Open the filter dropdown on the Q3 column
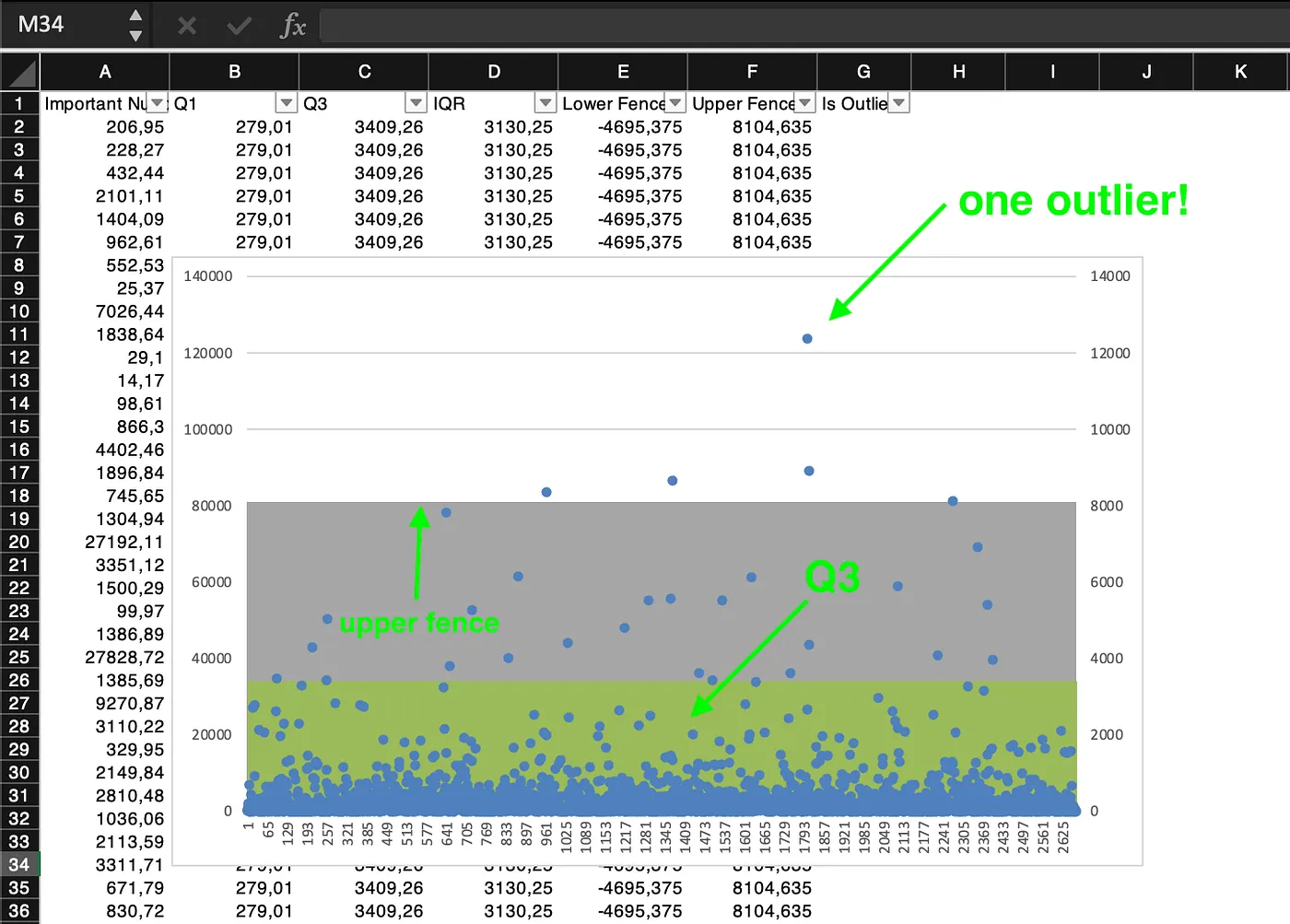Viewport: 1290px width, 924px height. [415, 103]
